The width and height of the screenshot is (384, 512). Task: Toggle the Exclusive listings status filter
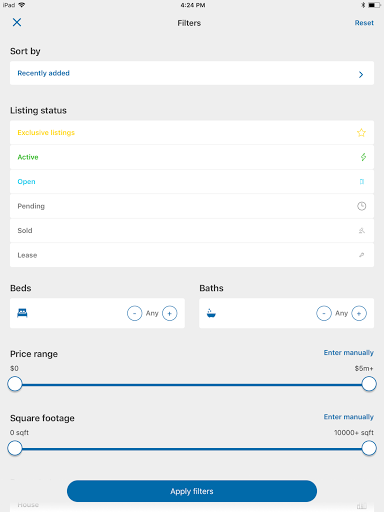pyautogui.click(x=192, y=133)
